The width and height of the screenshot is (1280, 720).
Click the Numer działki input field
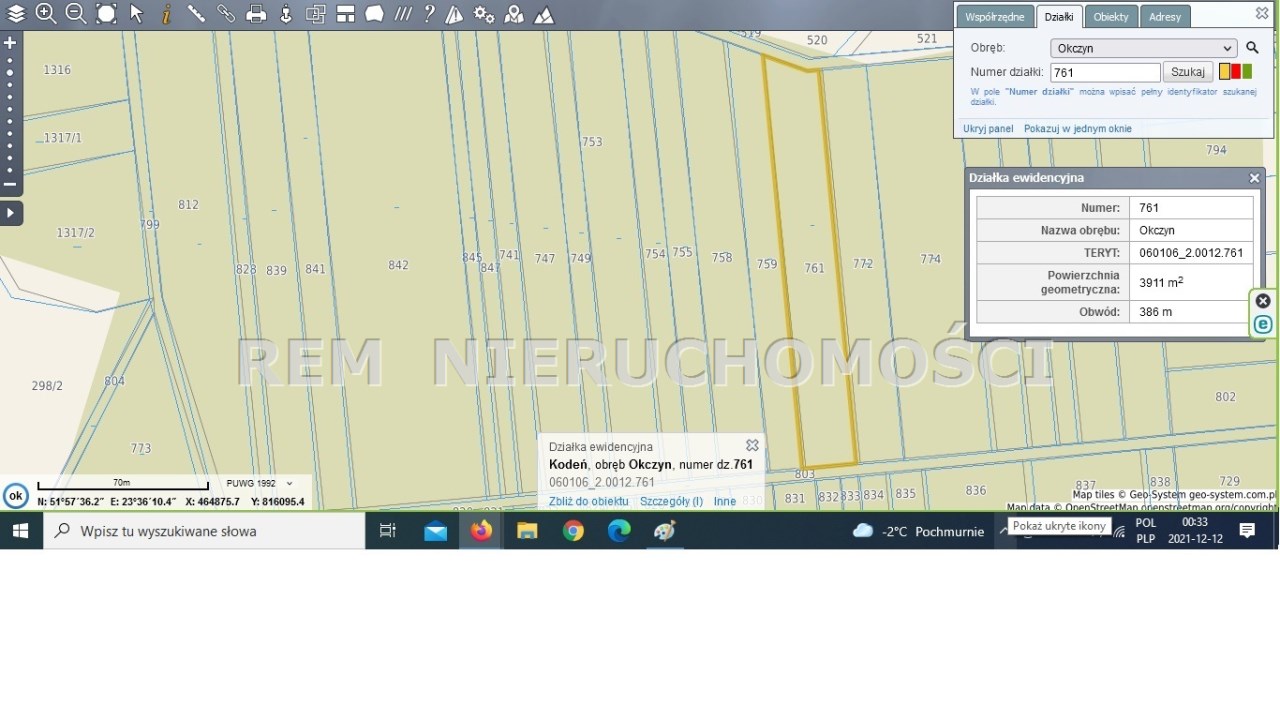pyautogui.click(x=1105, y=72)
